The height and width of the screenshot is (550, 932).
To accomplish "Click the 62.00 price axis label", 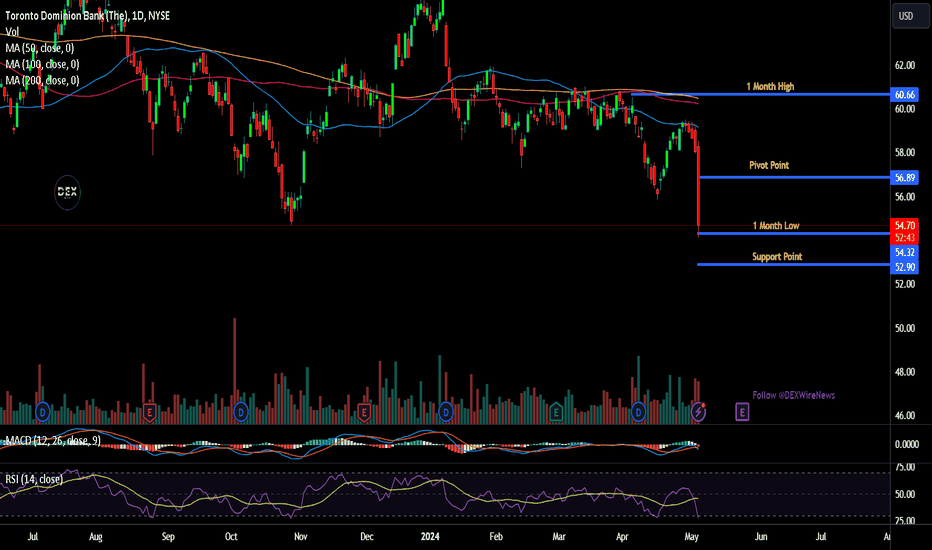I will (x=905, y=65).
